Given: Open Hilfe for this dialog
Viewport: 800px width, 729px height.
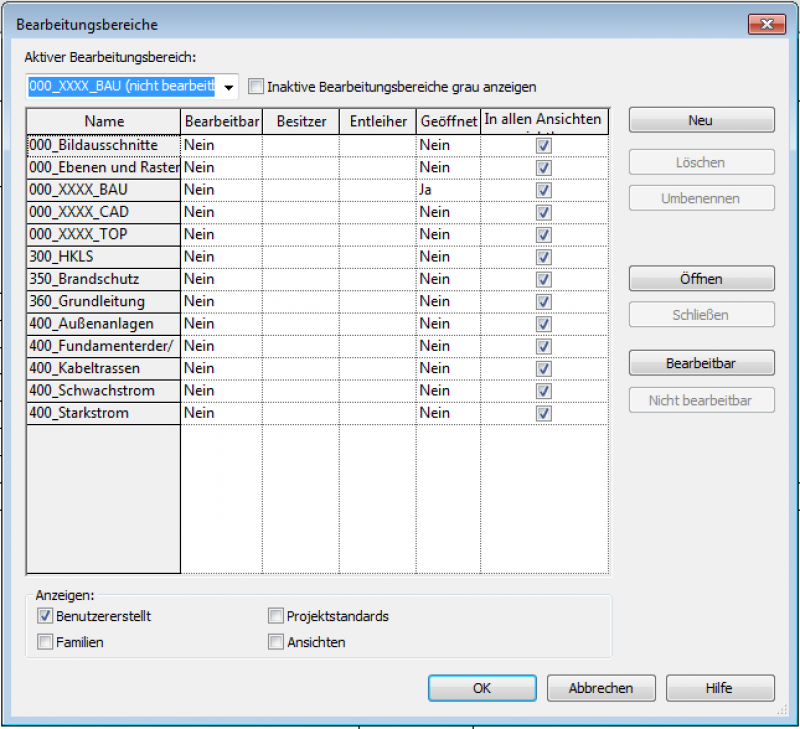Looking at the screenshot, I should pyautogui.click(x=719, y=688).
